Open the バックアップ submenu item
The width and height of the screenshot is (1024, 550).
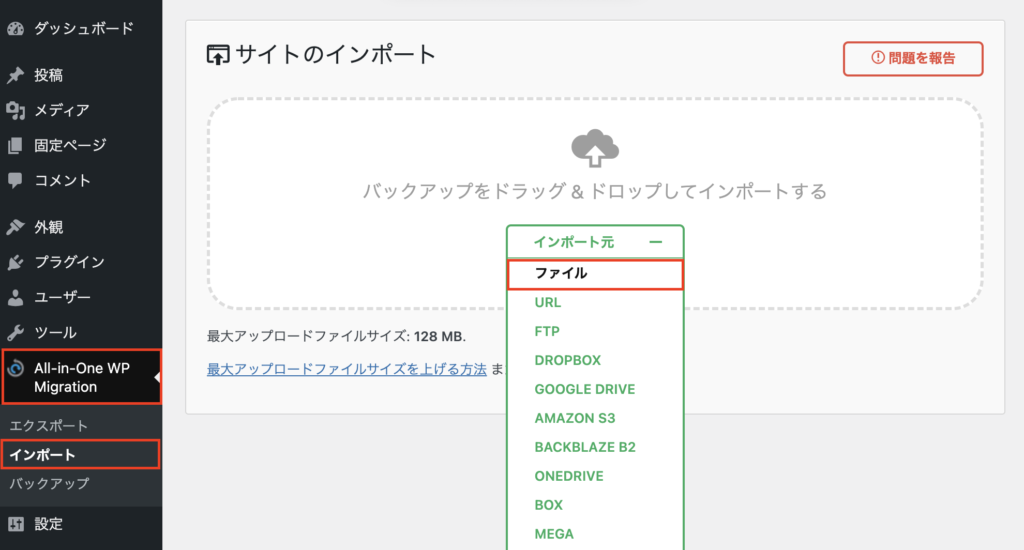click(49, 484)
